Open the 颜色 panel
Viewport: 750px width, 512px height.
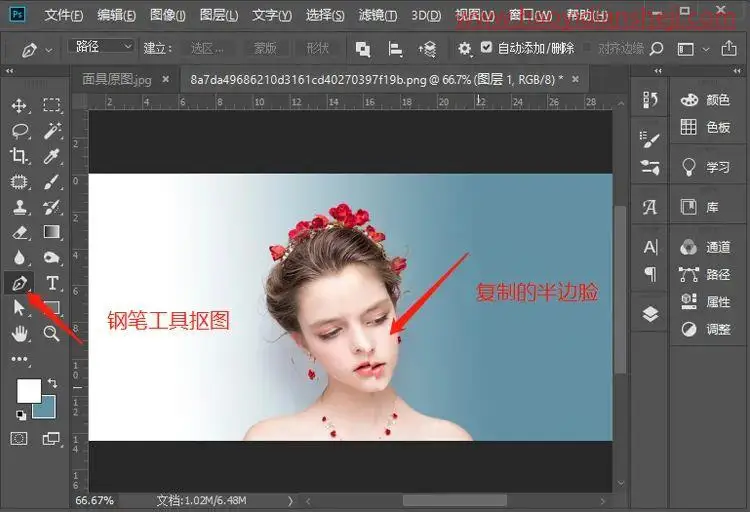[705, 100]
